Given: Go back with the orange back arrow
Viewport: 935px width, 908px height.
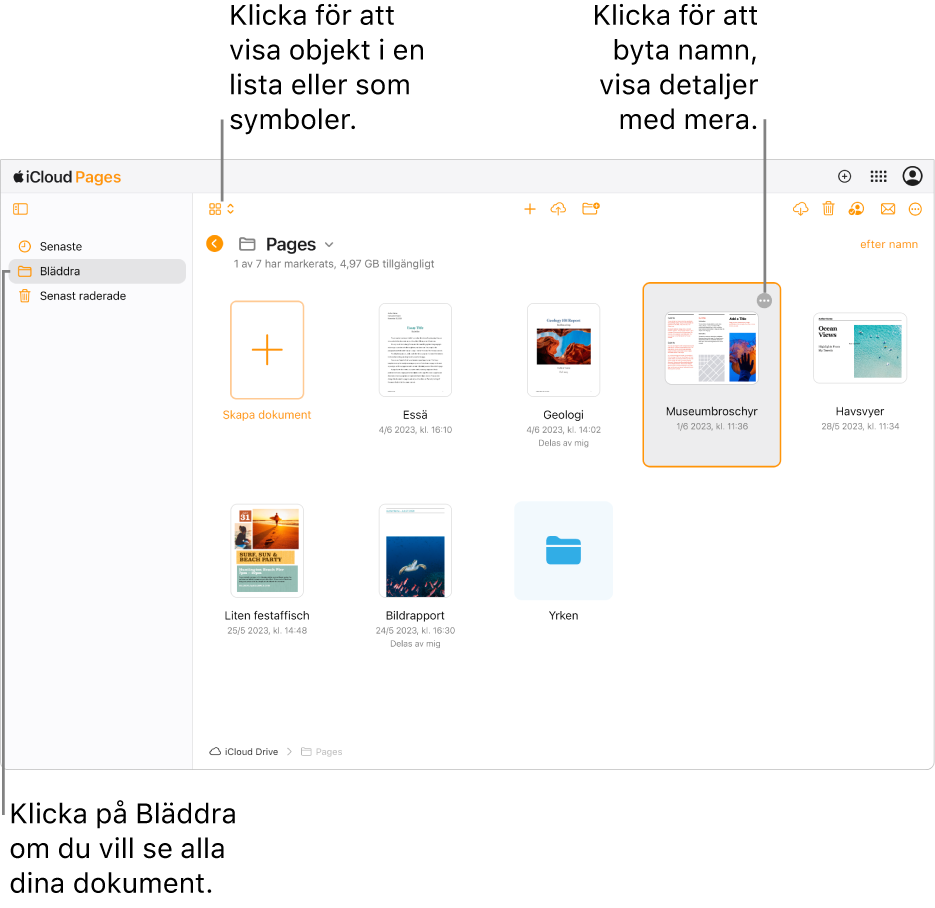Looking at the screenshot, I should pyautogui.click(x=215, y=244).
